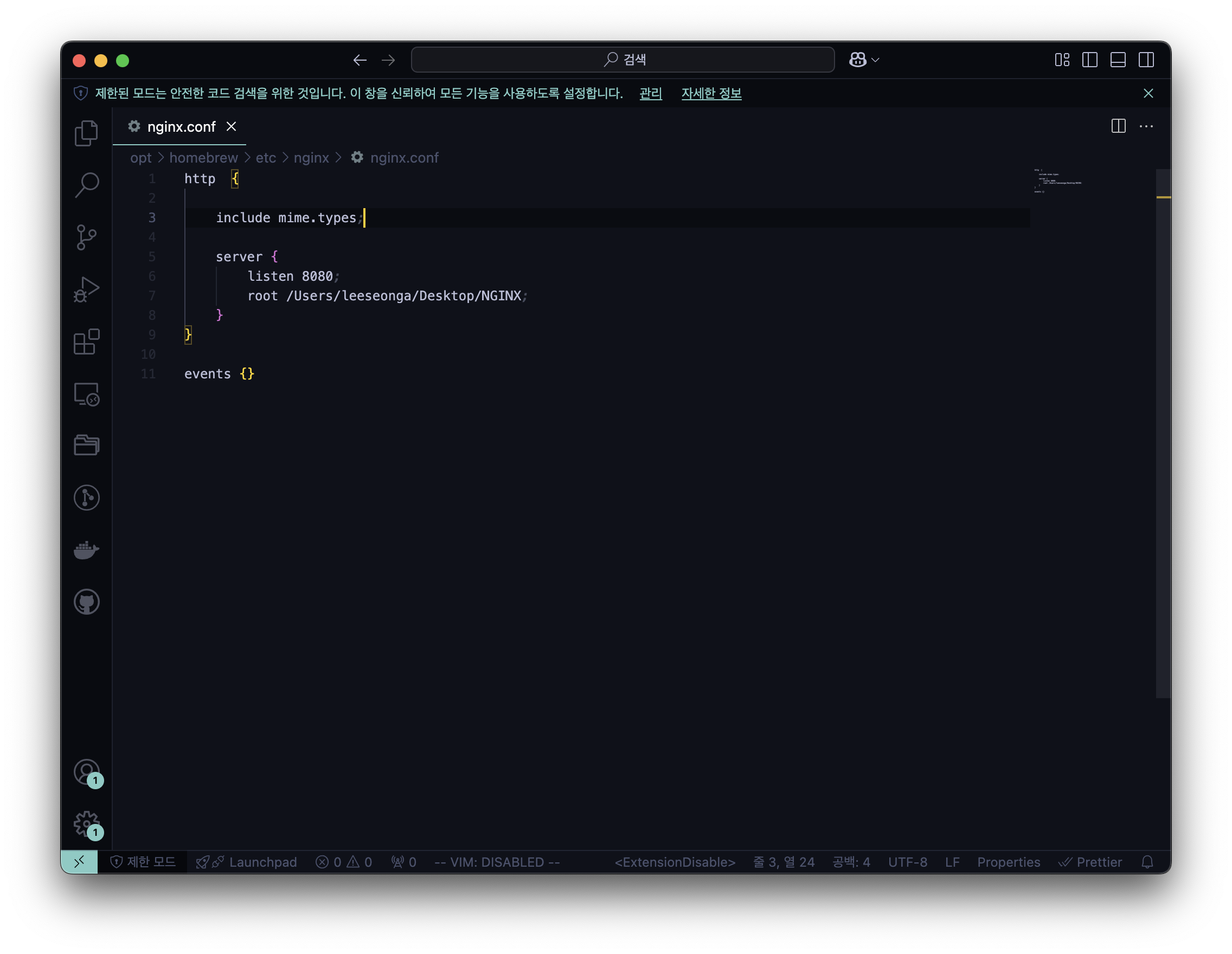Open the Search view in activity bar
This screenshot has width=1232, height=954.
pos(86,185)
